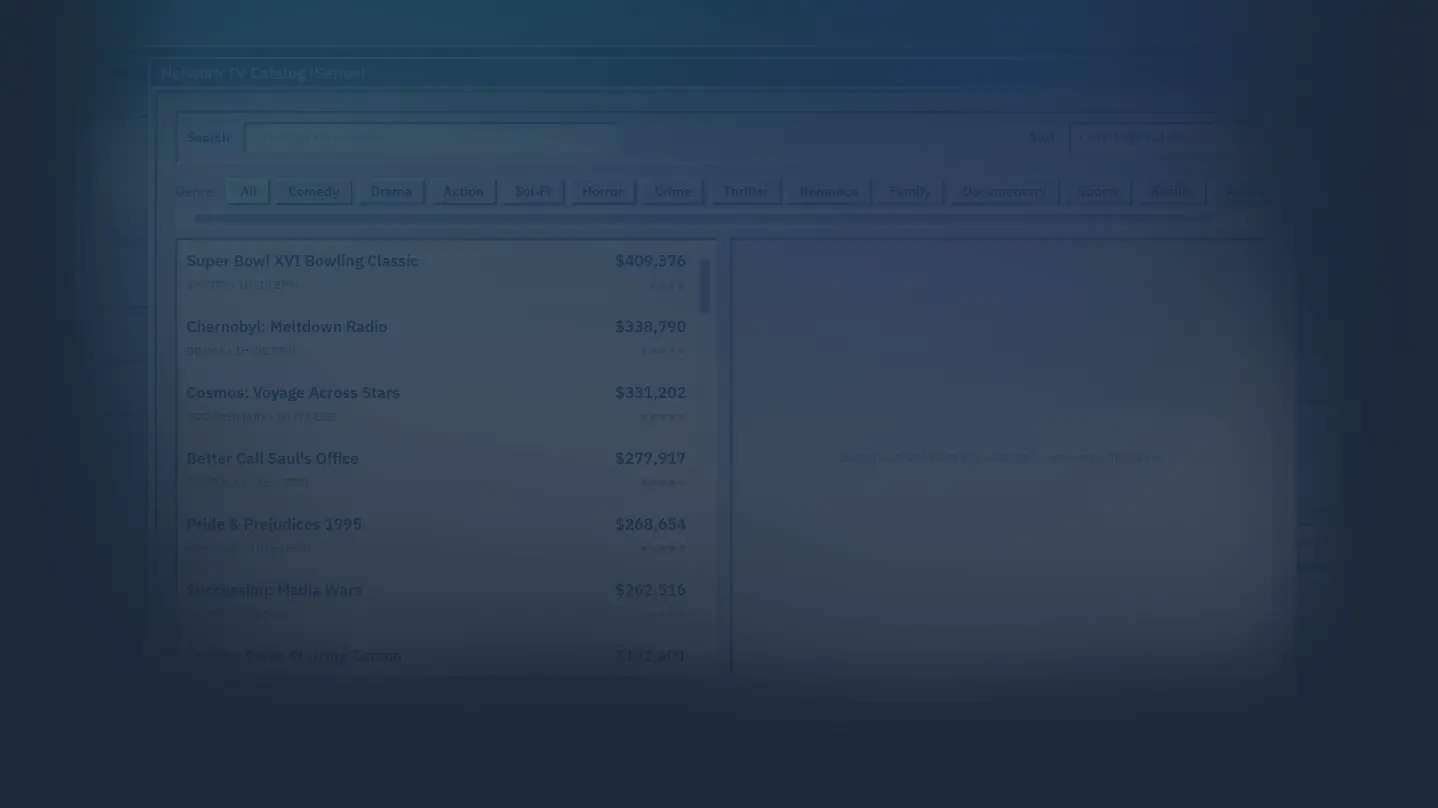
Task: Choose the Action genre filter
Action: pyautogui.click(x=463, y=191)
